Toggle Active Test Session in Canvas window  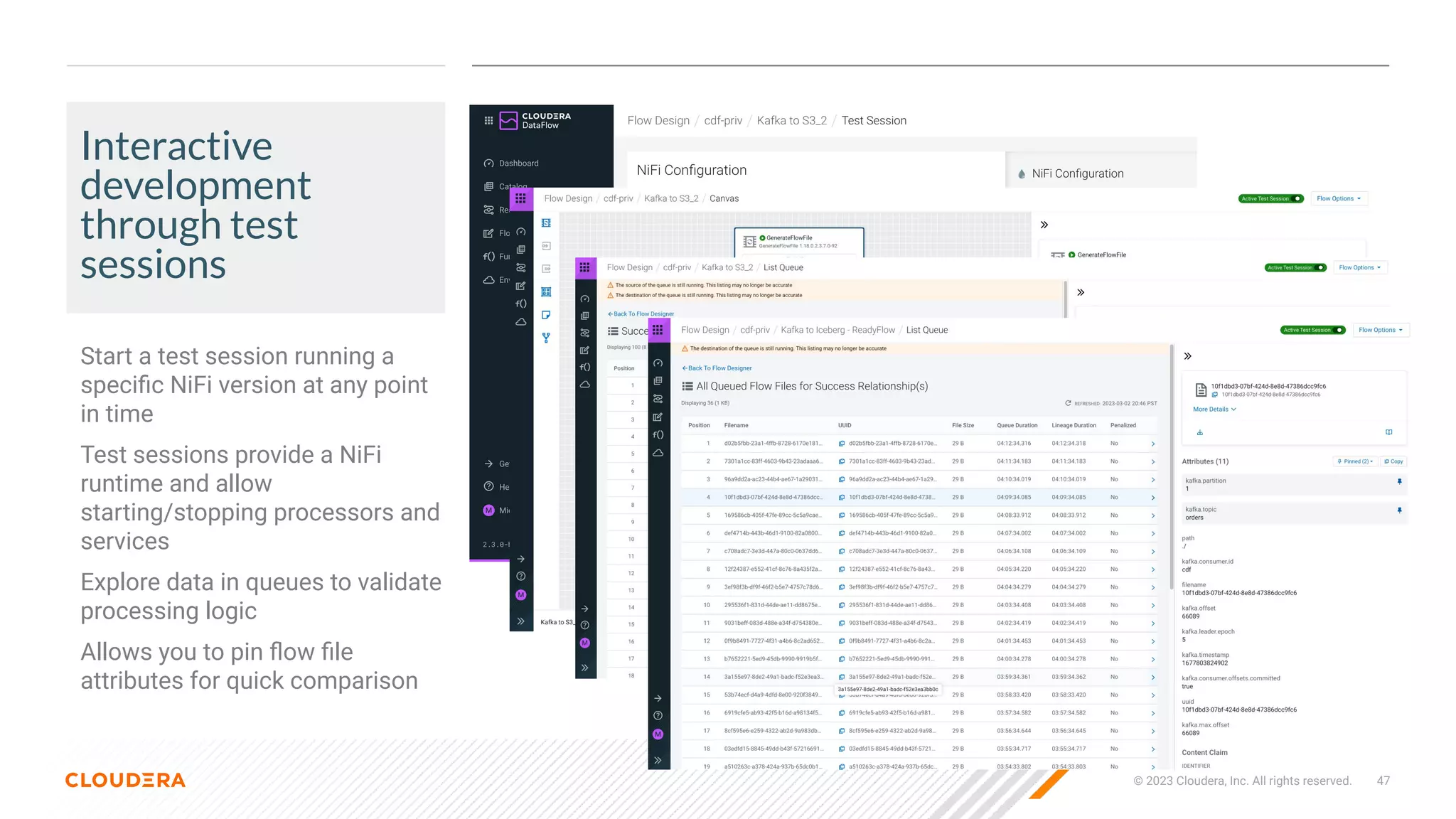(1271, 199)
